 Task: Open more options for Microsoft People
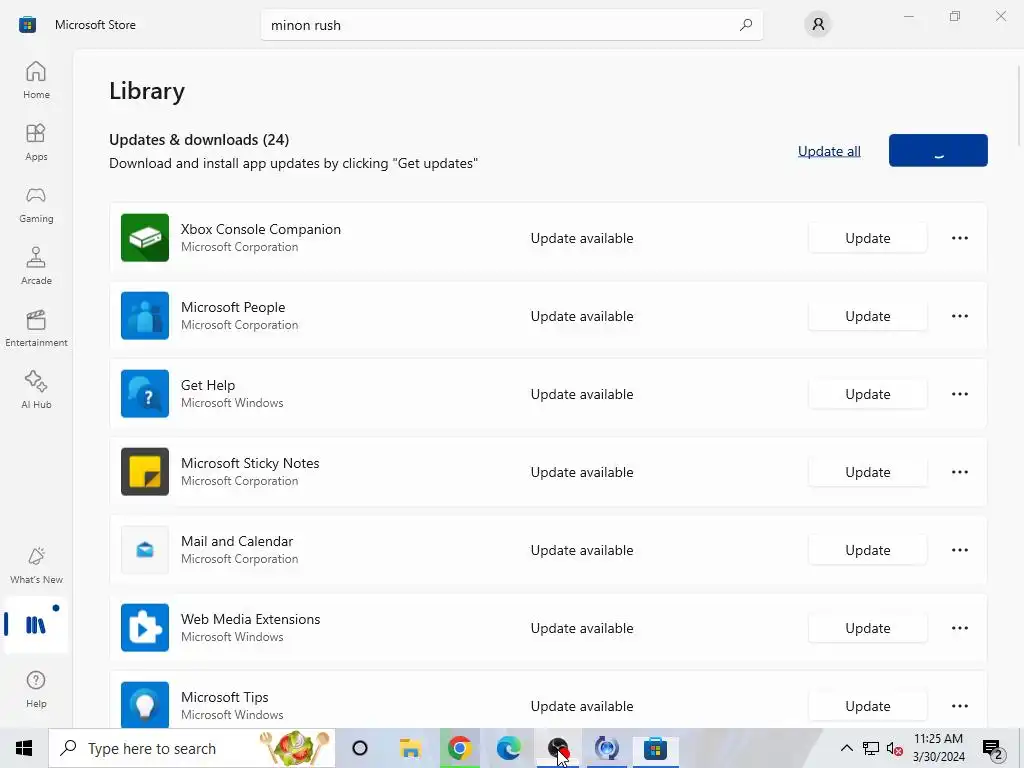[959, 316]
